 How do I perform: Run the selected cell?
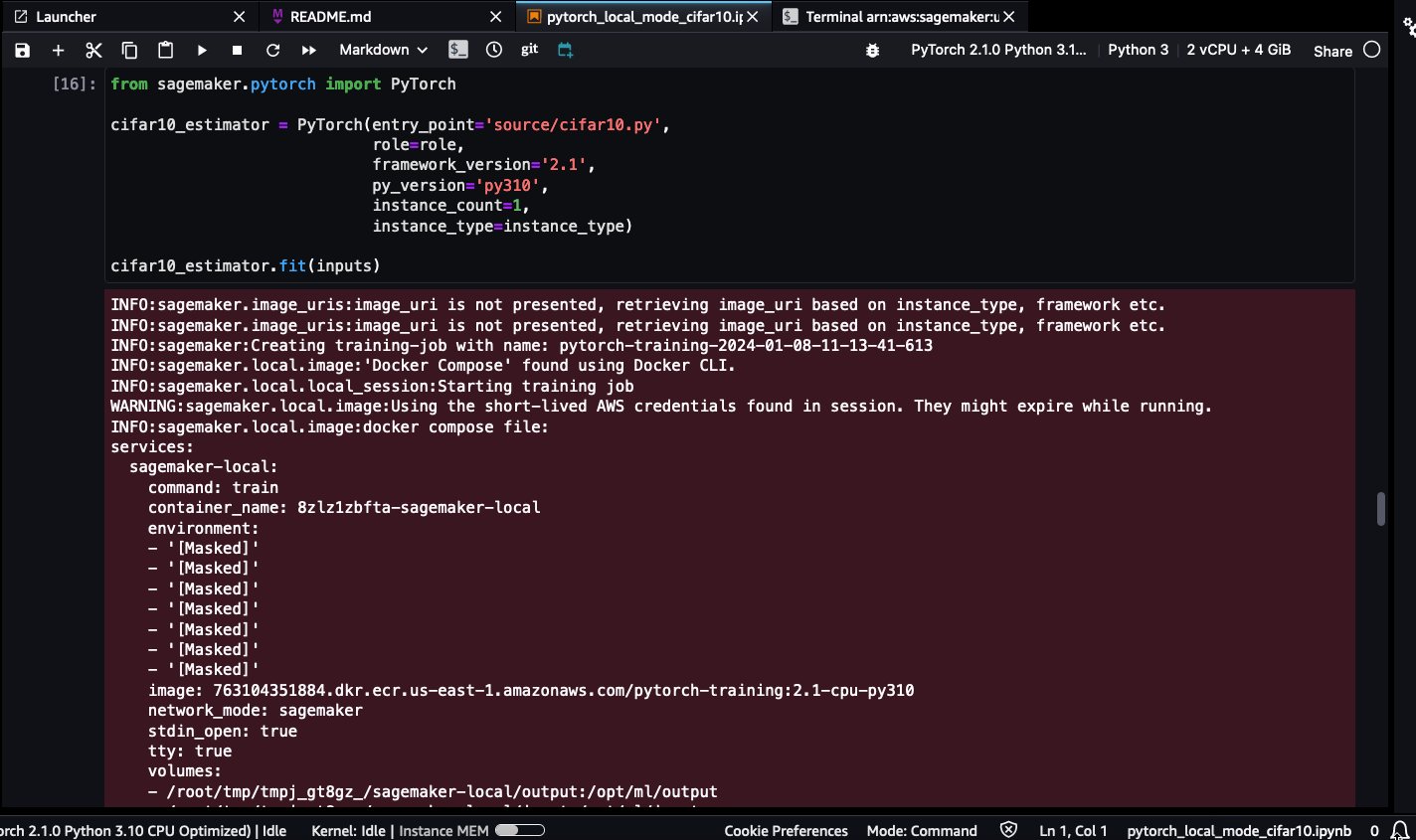202,50
